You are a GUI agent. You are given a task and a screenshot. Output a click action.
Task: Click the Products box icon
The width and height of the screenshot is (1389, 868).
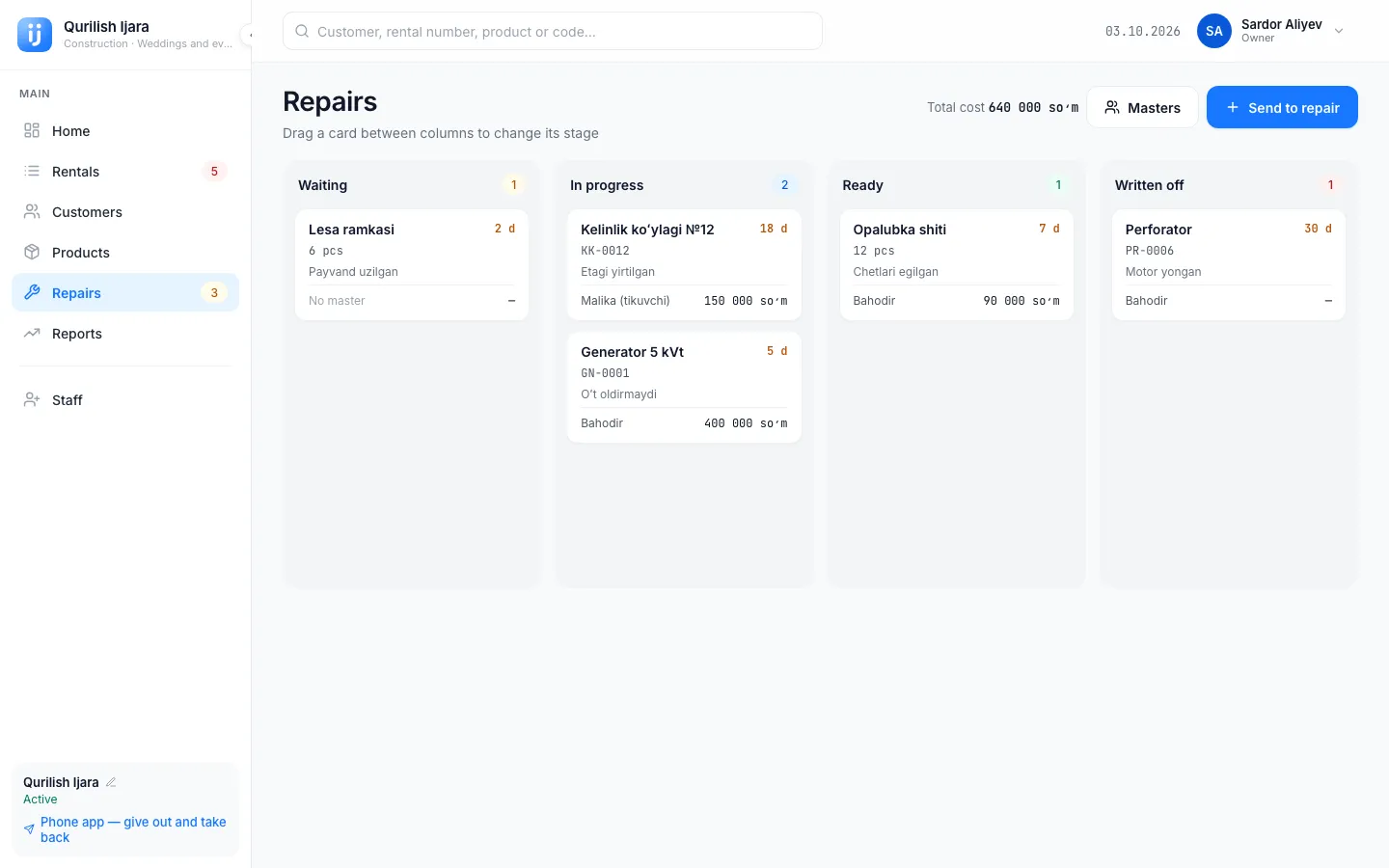coord(32,252)
